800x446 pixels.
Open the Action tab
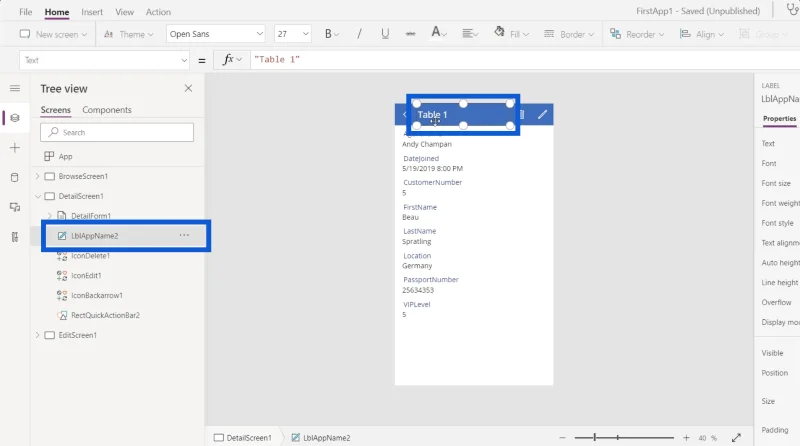(158, 12)
